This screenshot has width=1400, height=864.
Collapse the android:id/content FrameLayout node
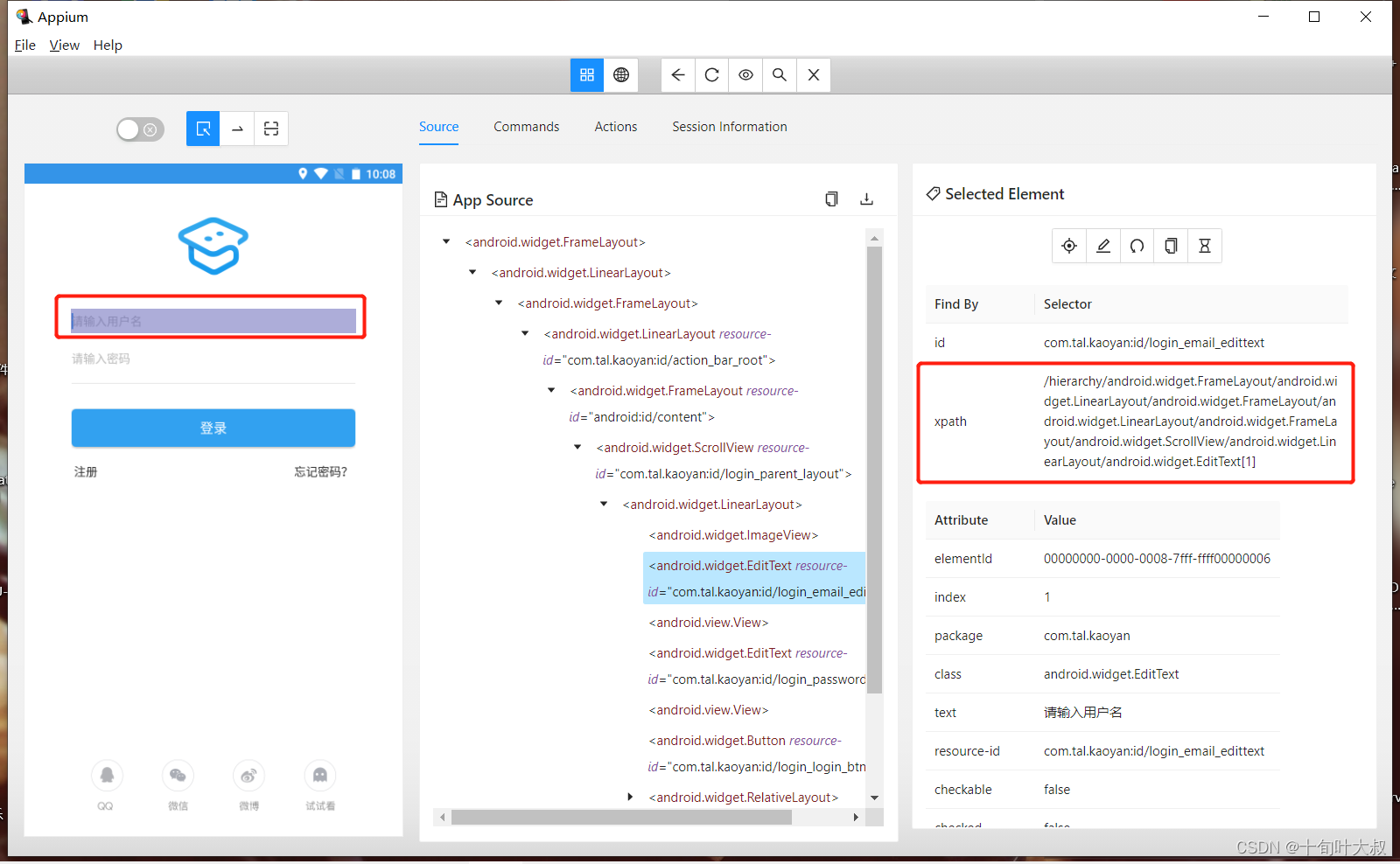[551, 390]
